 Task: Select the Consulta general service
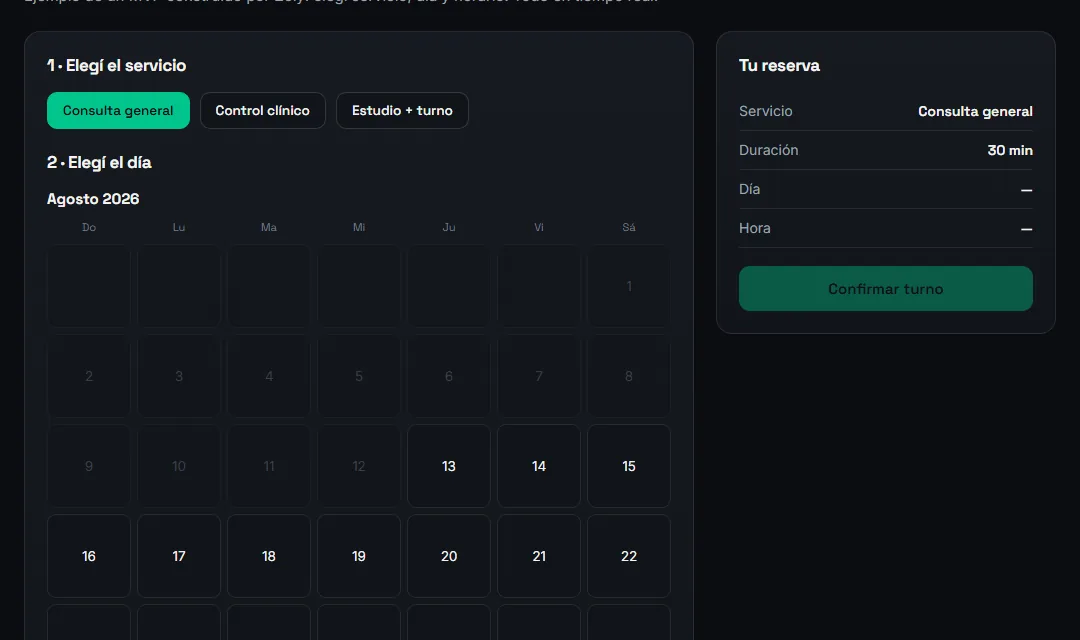118,110
